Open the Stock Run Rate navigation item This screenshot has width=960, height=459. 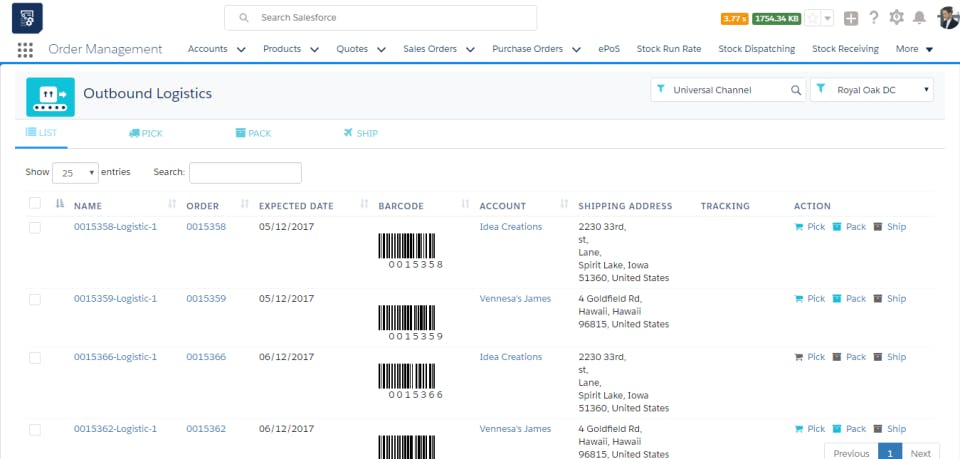coord(669,49)
